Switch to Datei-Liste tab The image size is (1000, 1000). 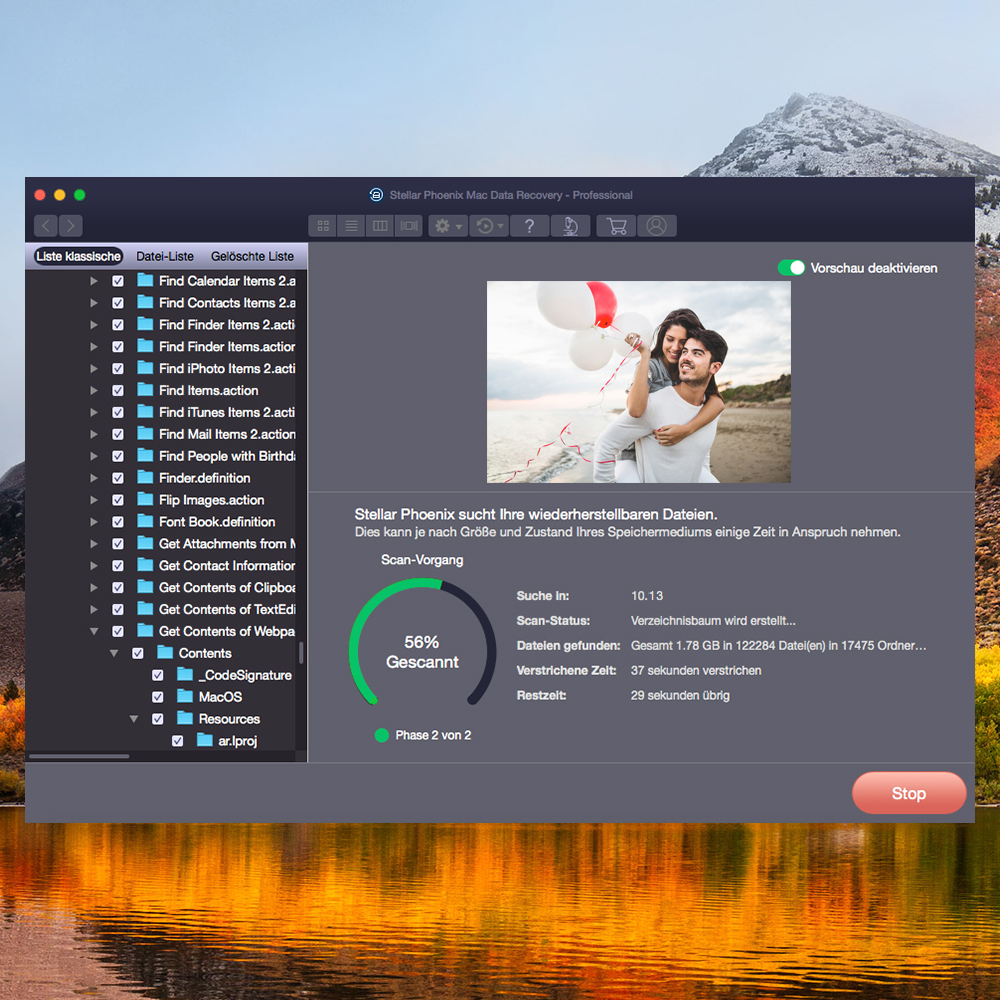coord(165,256)
